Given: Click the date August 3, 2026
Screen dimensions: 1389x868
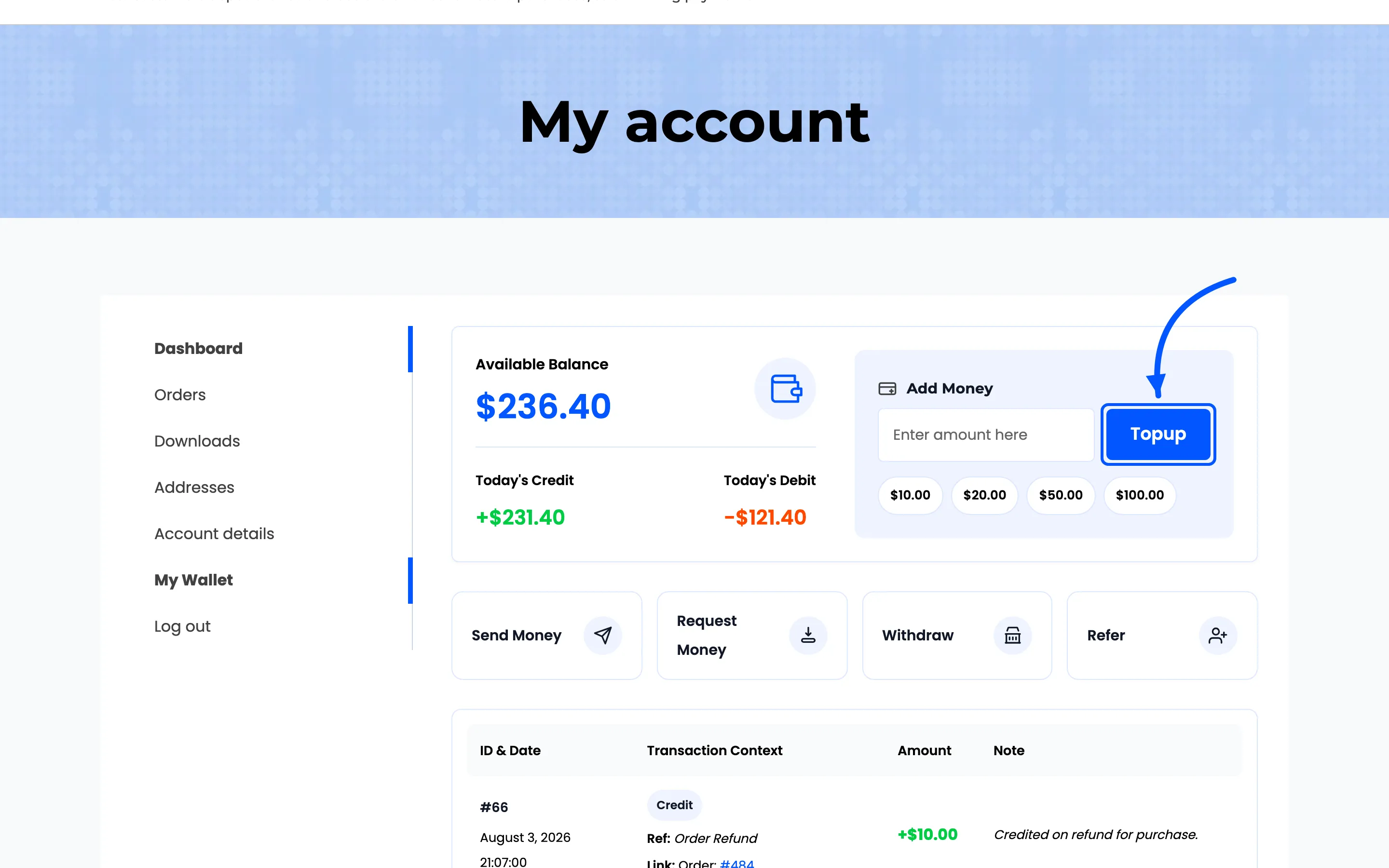Looking at the screenshot, I should click(525, 838).
